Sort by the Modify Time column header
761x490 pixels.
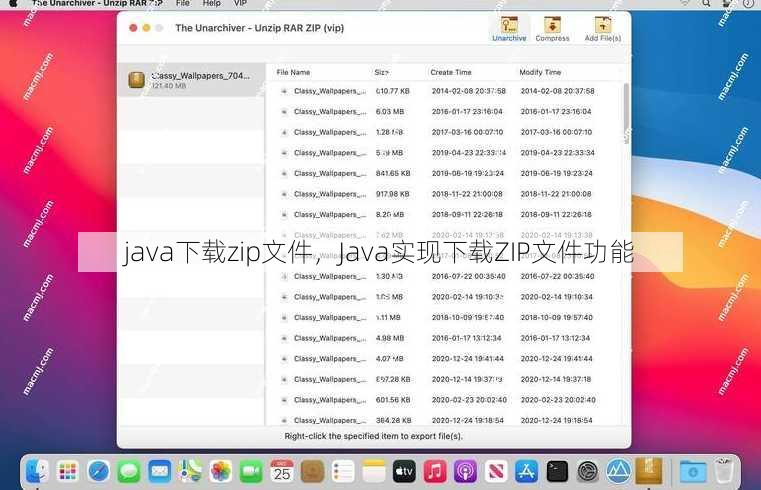540,72
